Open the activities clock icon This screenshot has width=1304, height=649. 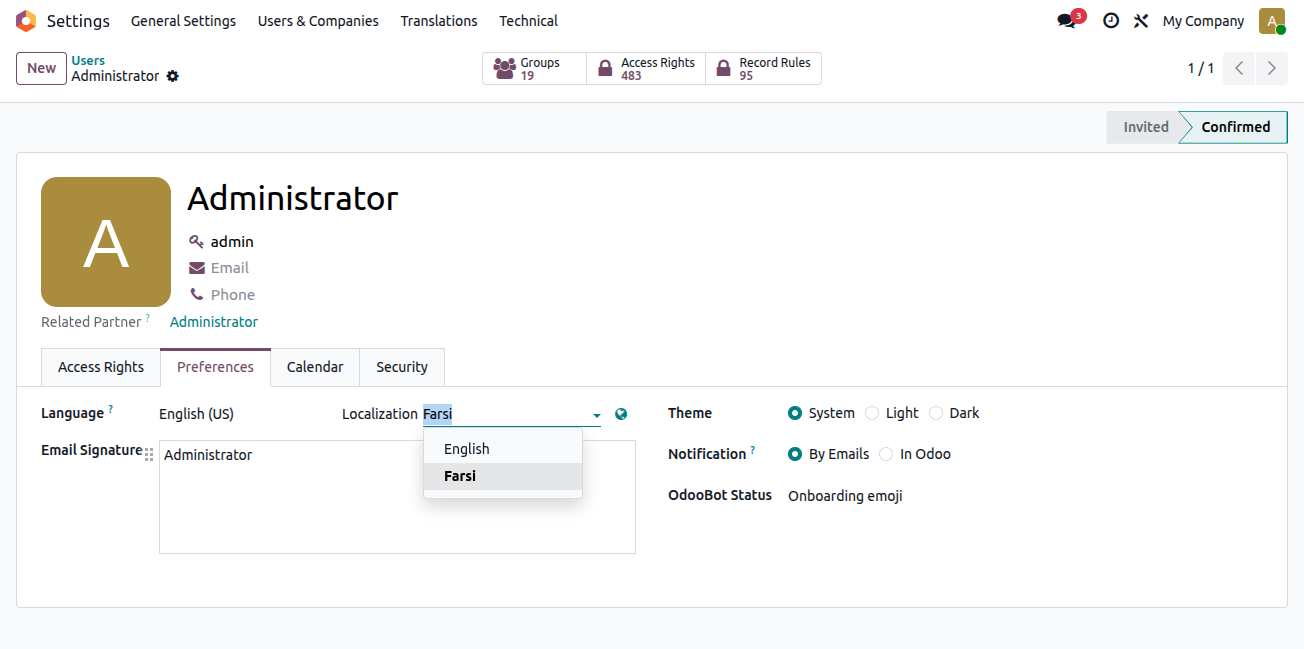pos(1111,21)
